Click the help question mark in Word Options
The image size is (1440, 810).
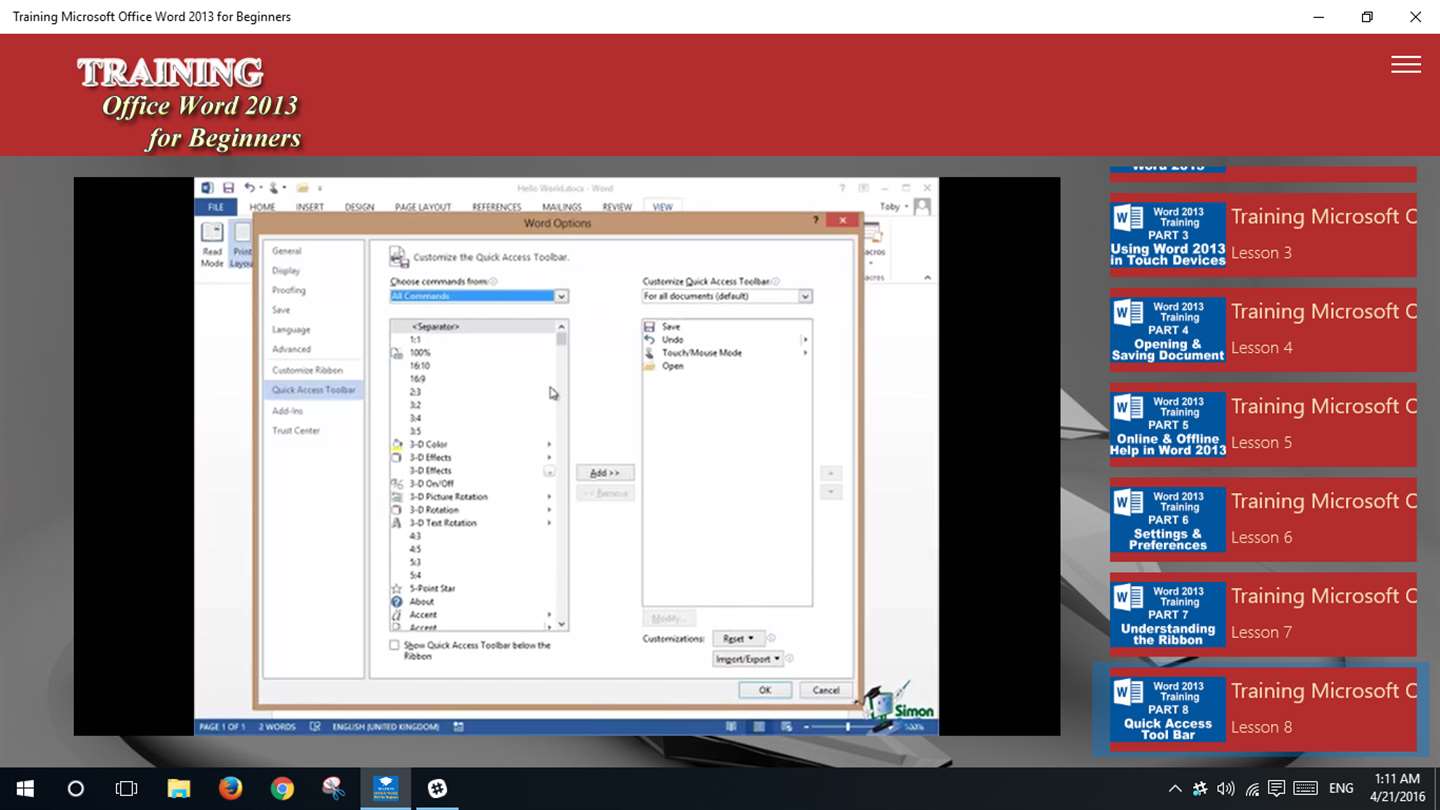pyautogui.click(x=816, y=221)
